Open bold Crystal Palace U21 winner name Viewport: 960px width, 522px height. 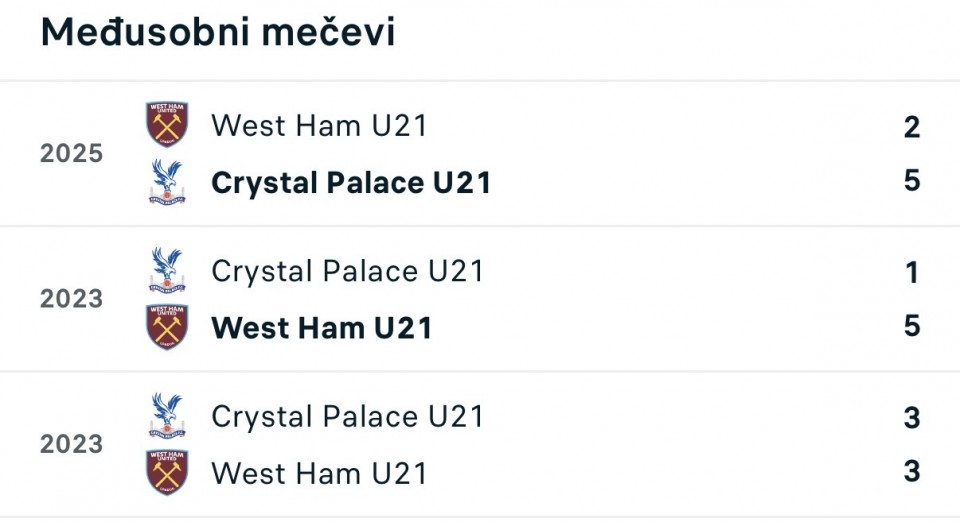(x=351, y=183)
